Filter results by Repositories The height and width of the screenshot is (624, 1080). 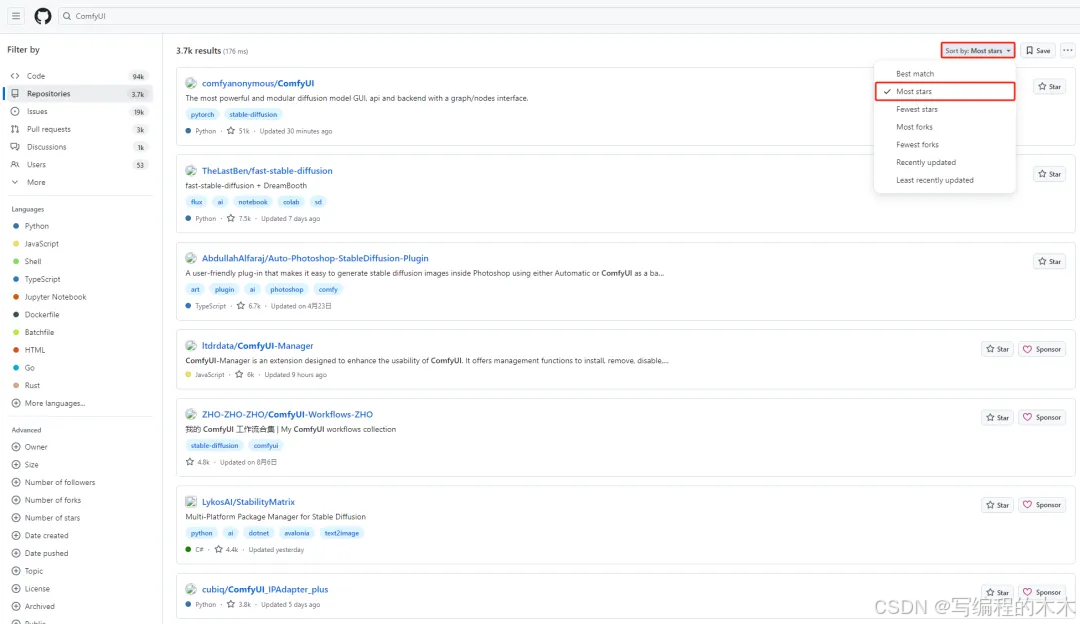[x=78, y=94]
